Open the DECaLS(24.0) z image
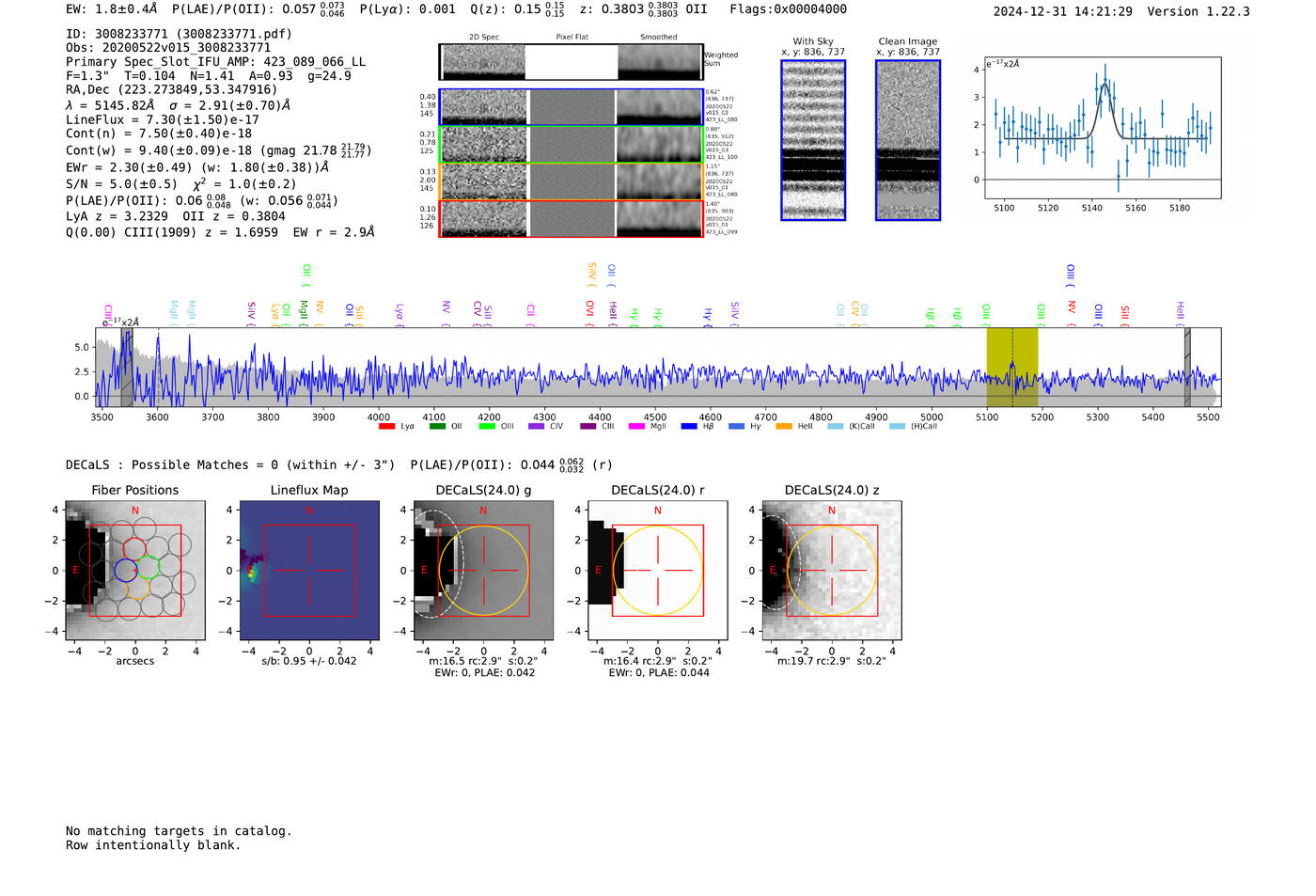This screenshot has height=896, width=1316. pos(831,571)
